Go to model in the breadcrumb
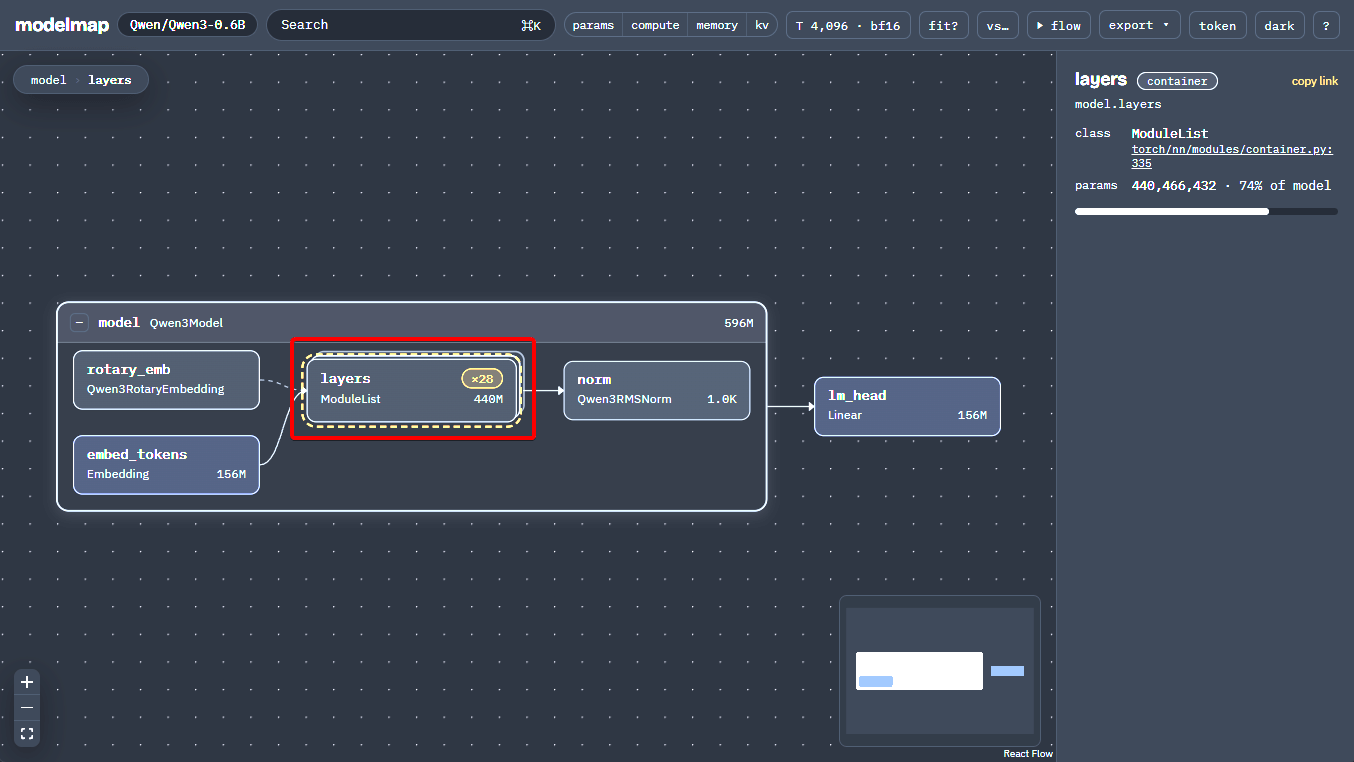The width and height of the screenshot is (1354, 762). 48,80
